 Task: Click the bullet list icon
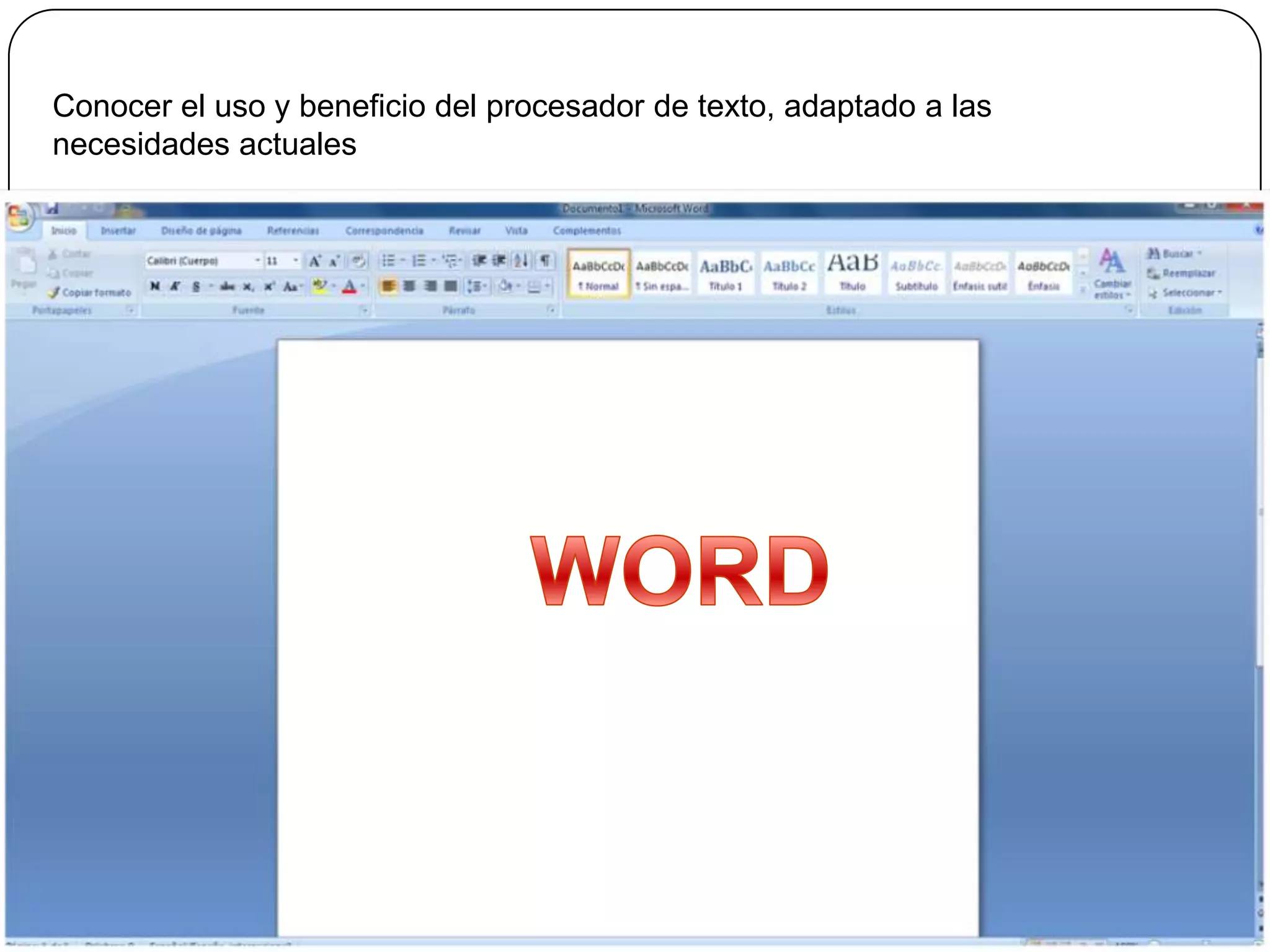pos(388,261)
